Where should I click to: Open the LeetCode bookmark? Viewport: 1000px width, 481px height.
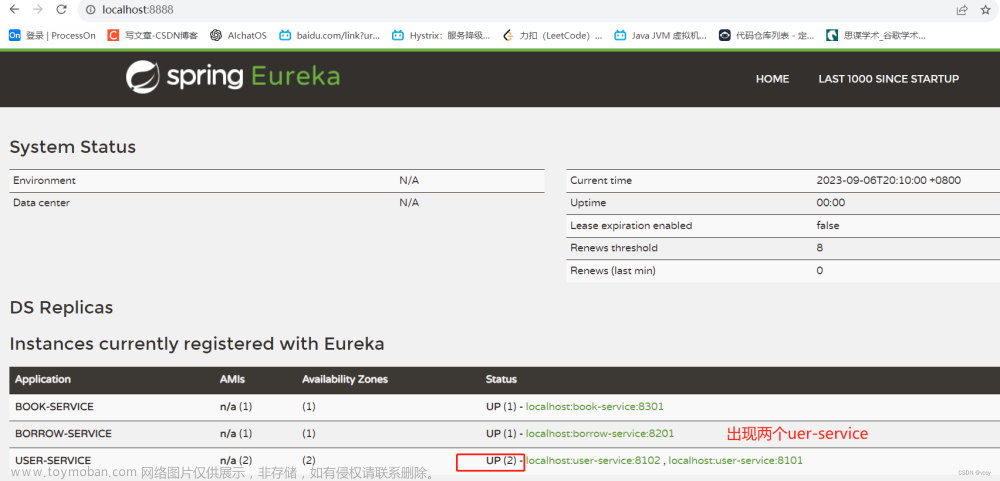(552, 36)
